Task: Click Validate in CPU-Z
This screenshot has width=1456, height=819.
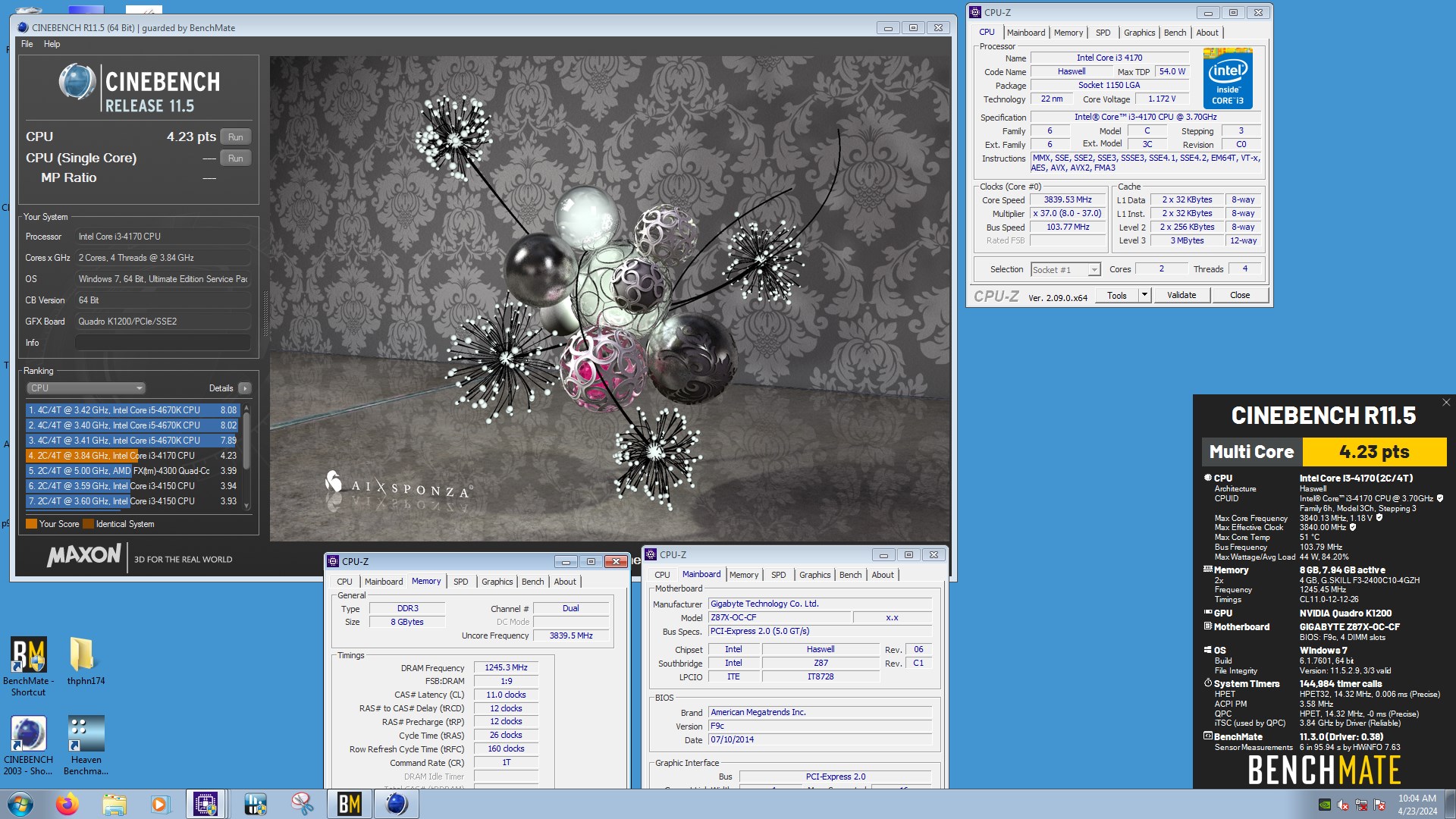Action: pos(1181,295)
